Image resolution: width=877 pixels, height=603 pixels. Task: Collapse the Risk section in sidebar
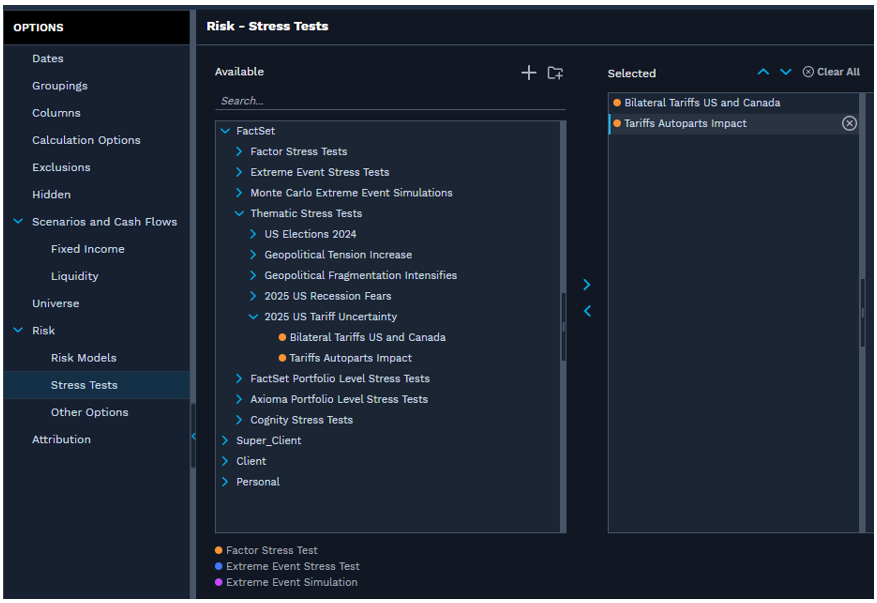18,331
